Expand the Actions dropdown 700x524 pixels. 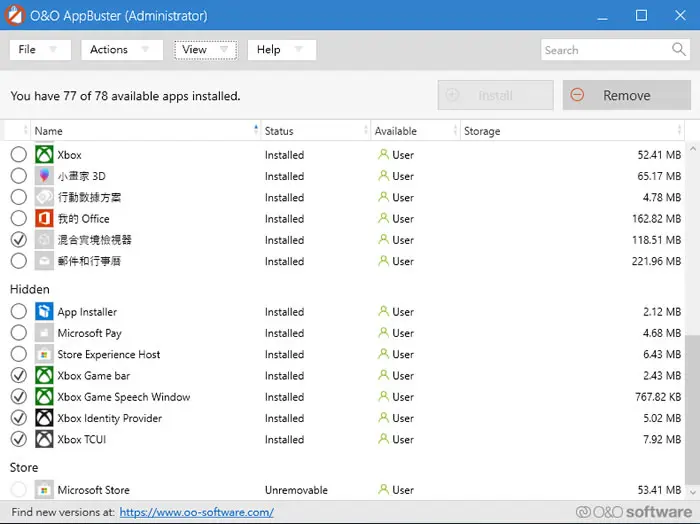[x=122, y=50]
